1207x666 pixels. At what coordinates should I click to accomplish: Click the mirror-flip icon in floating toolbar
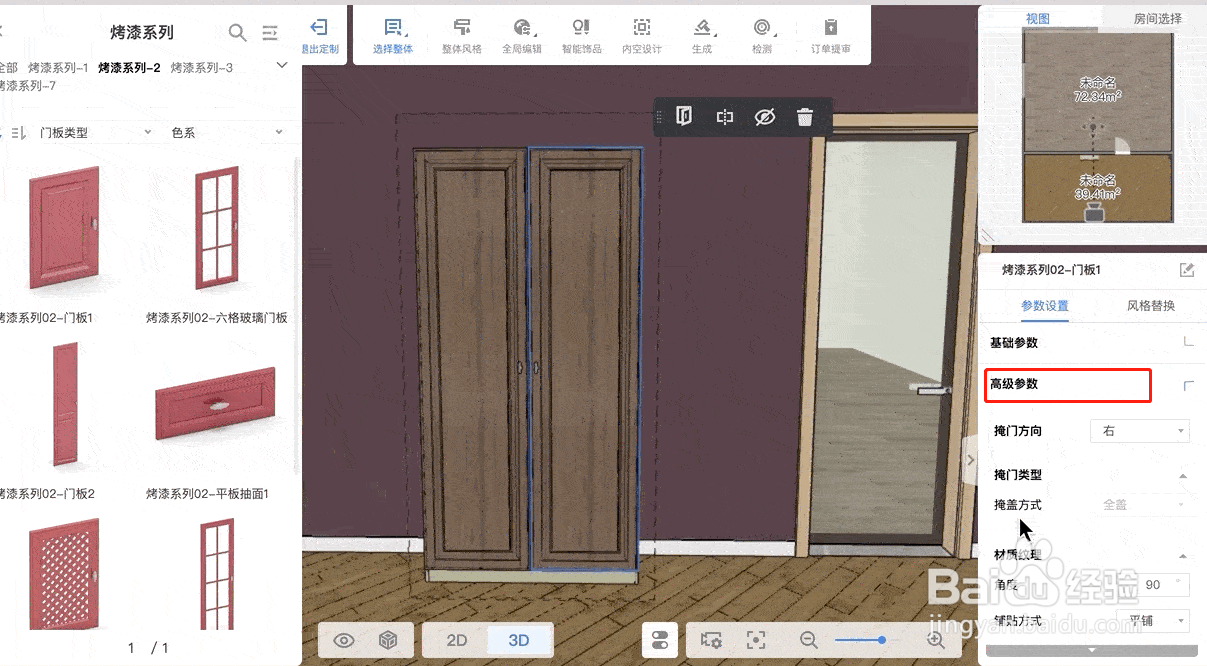pos(725,117)
